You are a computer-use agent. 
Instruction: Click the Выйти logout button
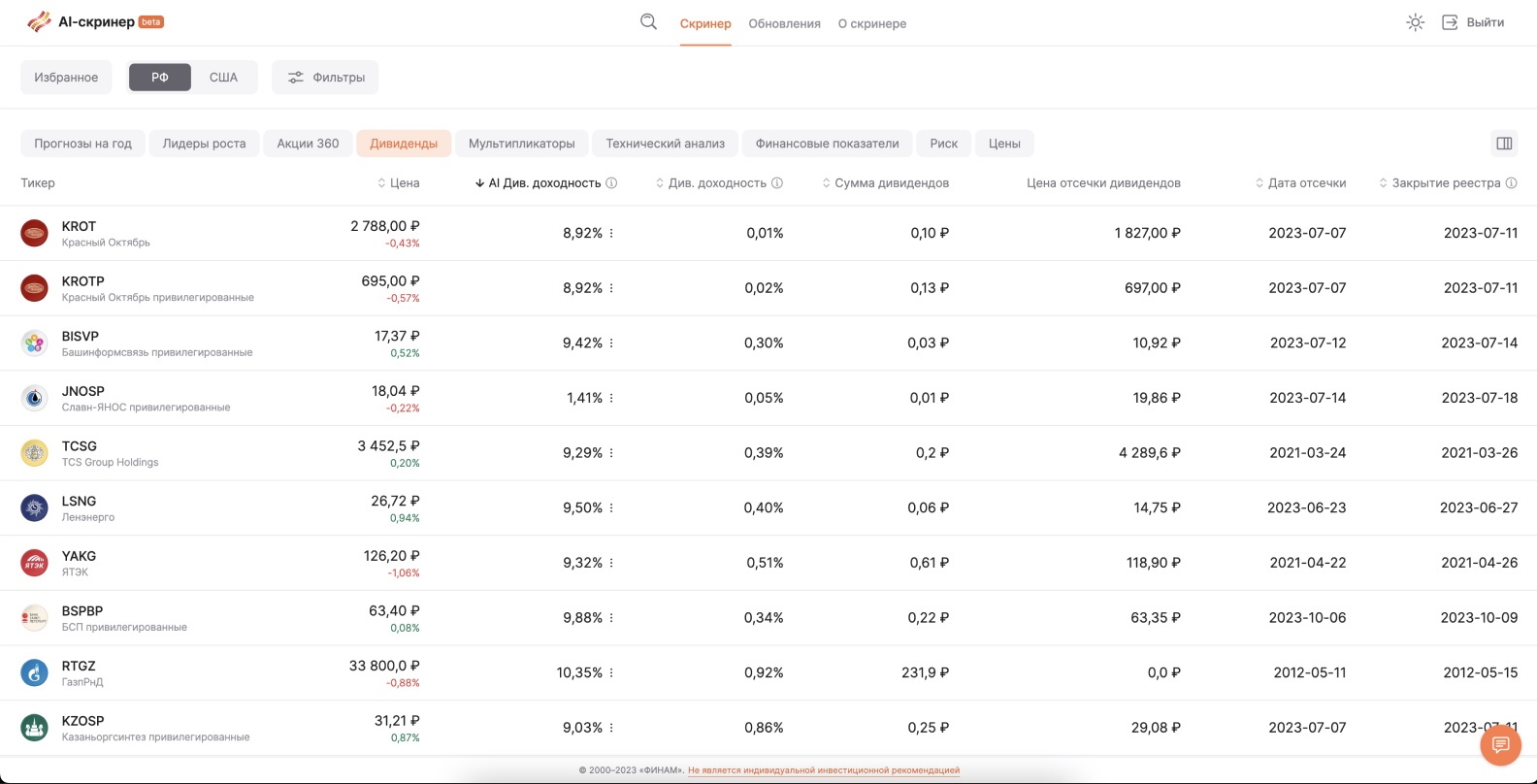tap(1473, 22)
